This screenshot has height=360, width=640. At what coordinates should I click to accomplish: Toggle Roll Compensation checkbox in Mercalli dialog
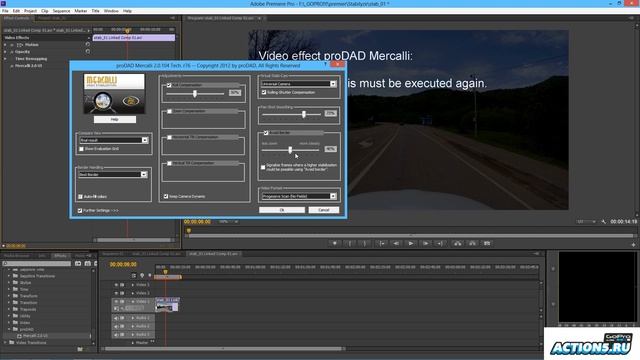169,85
